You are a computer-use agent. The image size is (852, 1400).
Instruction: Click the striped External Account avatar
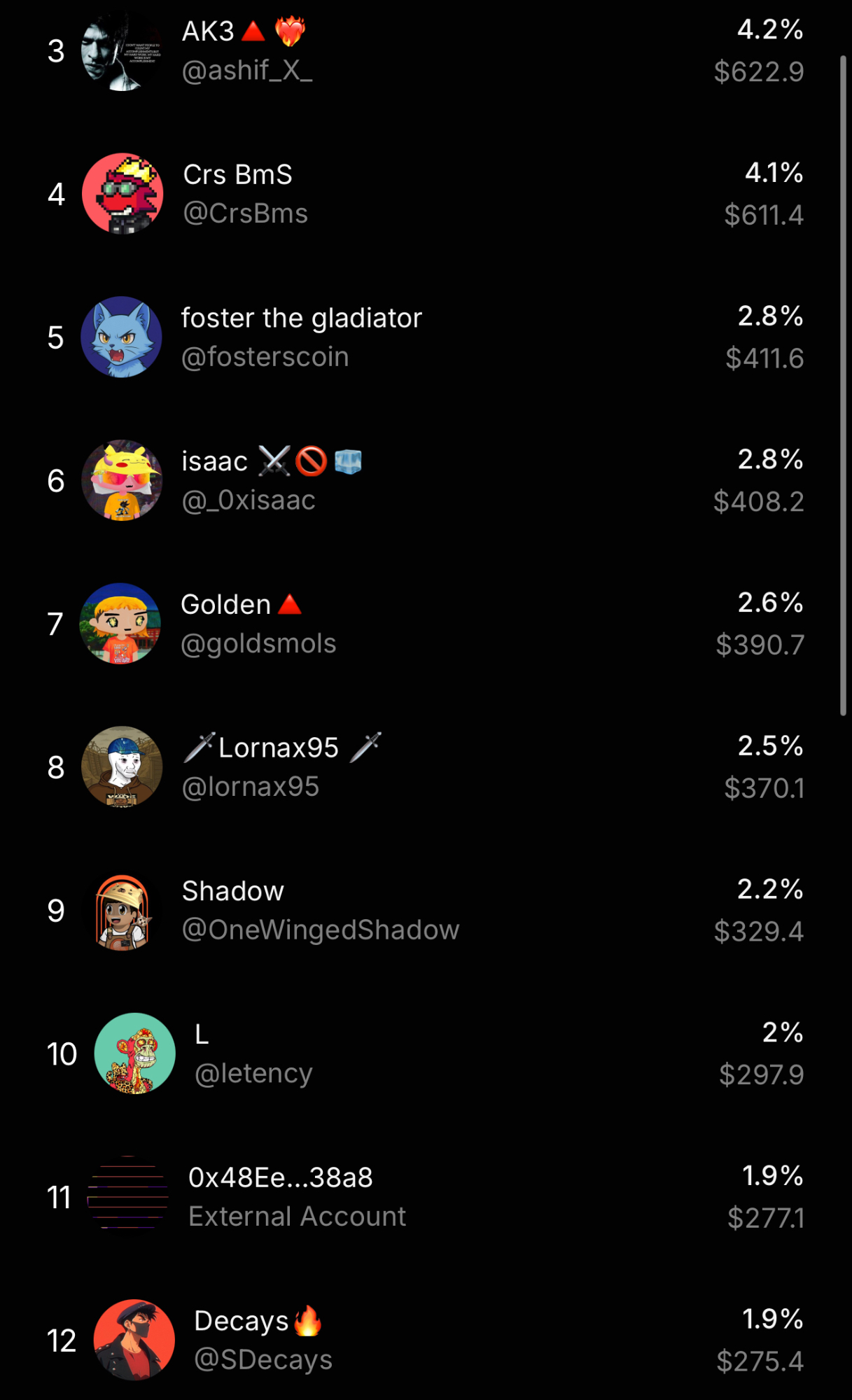tap(128, 1197)
